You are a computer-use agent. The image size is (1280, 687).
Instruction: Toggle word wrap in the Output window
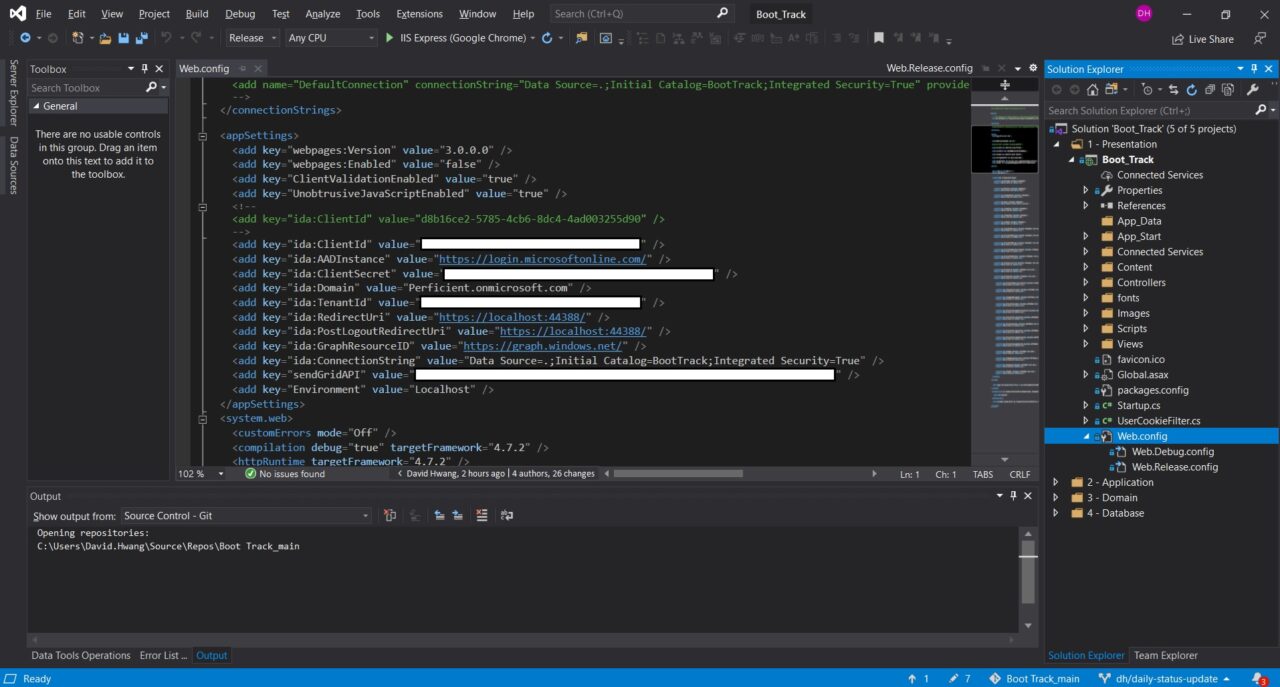[x=507, y=514]
